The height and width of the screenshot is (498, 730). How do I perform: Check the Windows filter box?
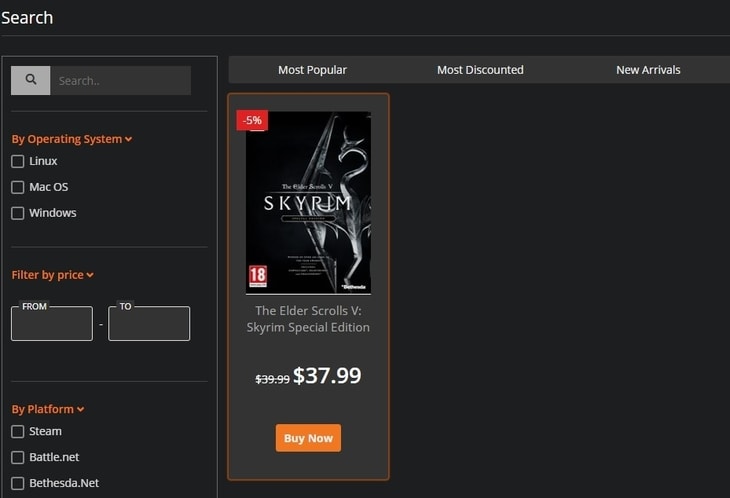(18, 213)
